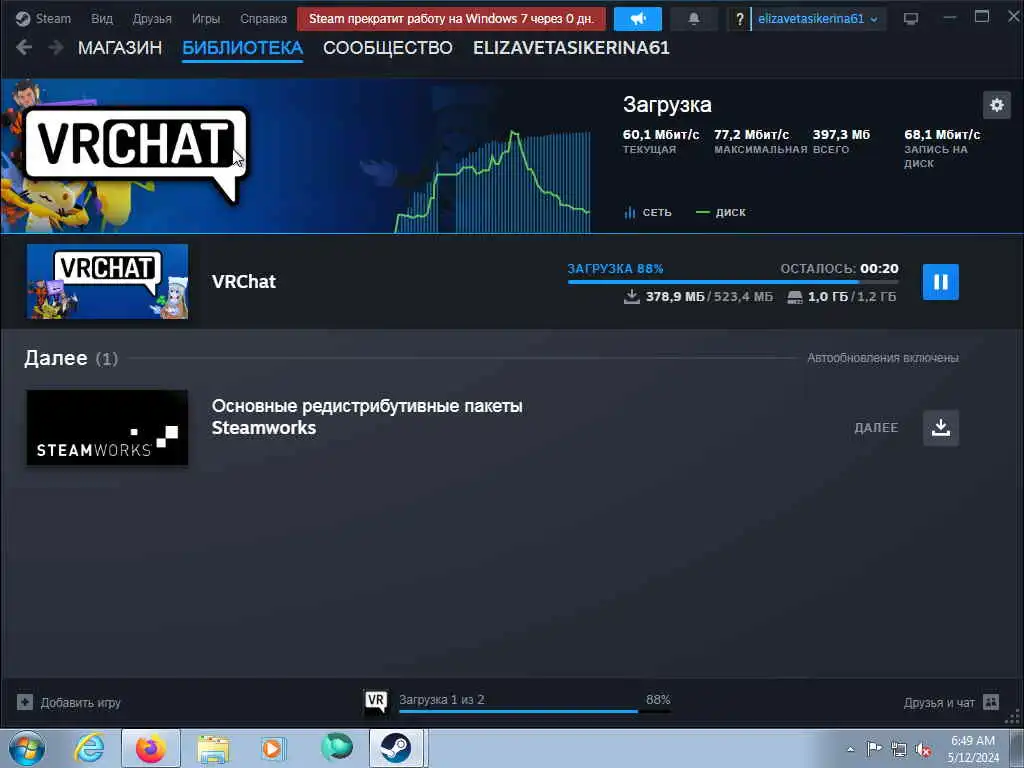Open the Друзья menu
This screenshot has height=768, width=1024.
point(152,18)
